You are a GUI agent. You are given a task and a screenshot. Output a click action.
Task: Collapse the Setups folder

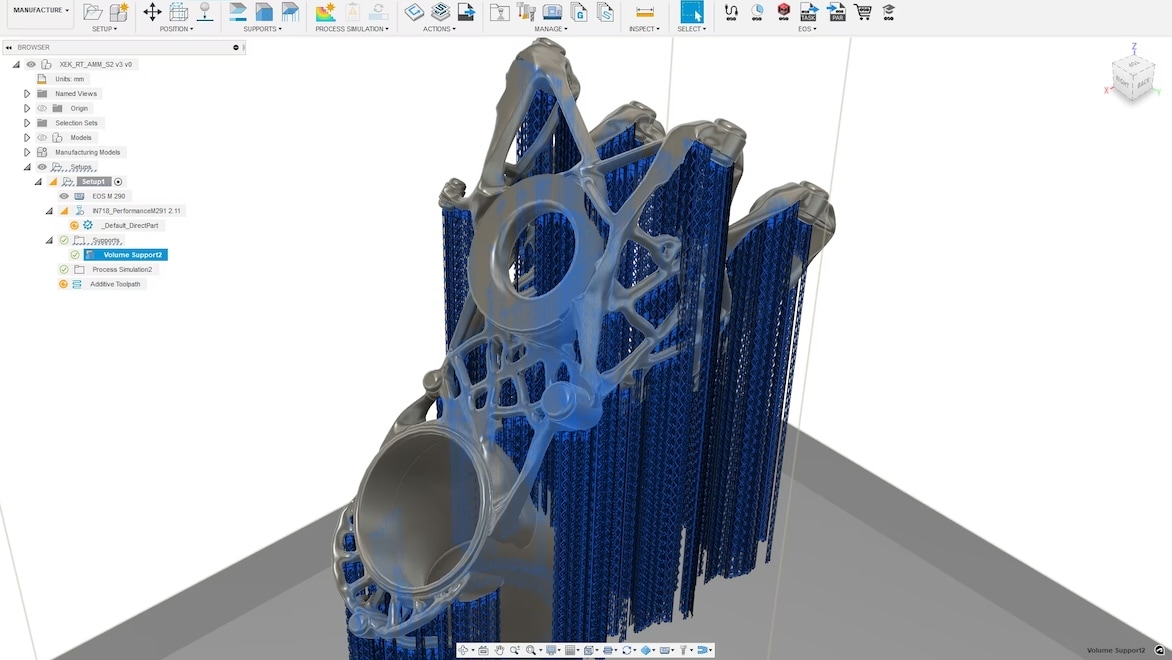coord(27,165)
